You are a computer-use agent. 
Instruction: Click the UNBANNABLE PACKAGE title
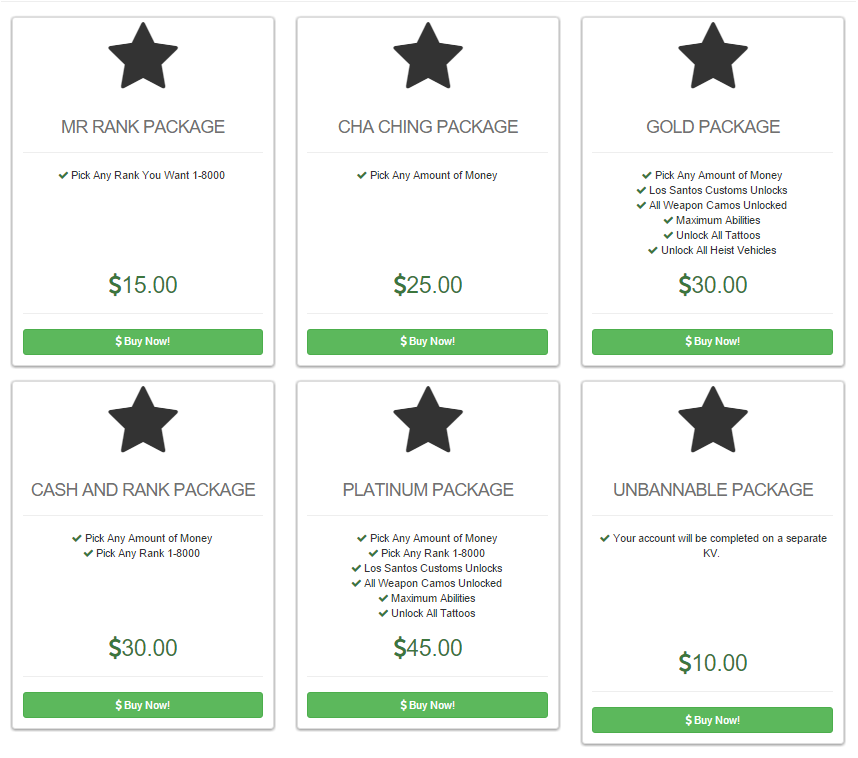tap(712, 490)
